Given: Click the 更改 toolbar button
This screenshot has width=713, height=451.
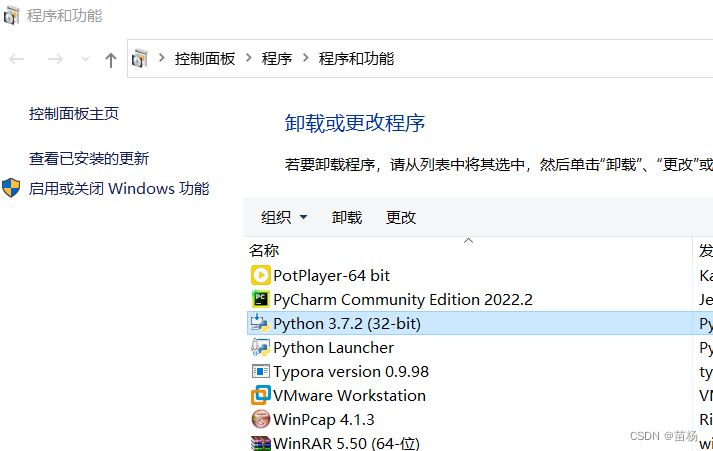Looking at the screenshot, I should coord(401,217).
